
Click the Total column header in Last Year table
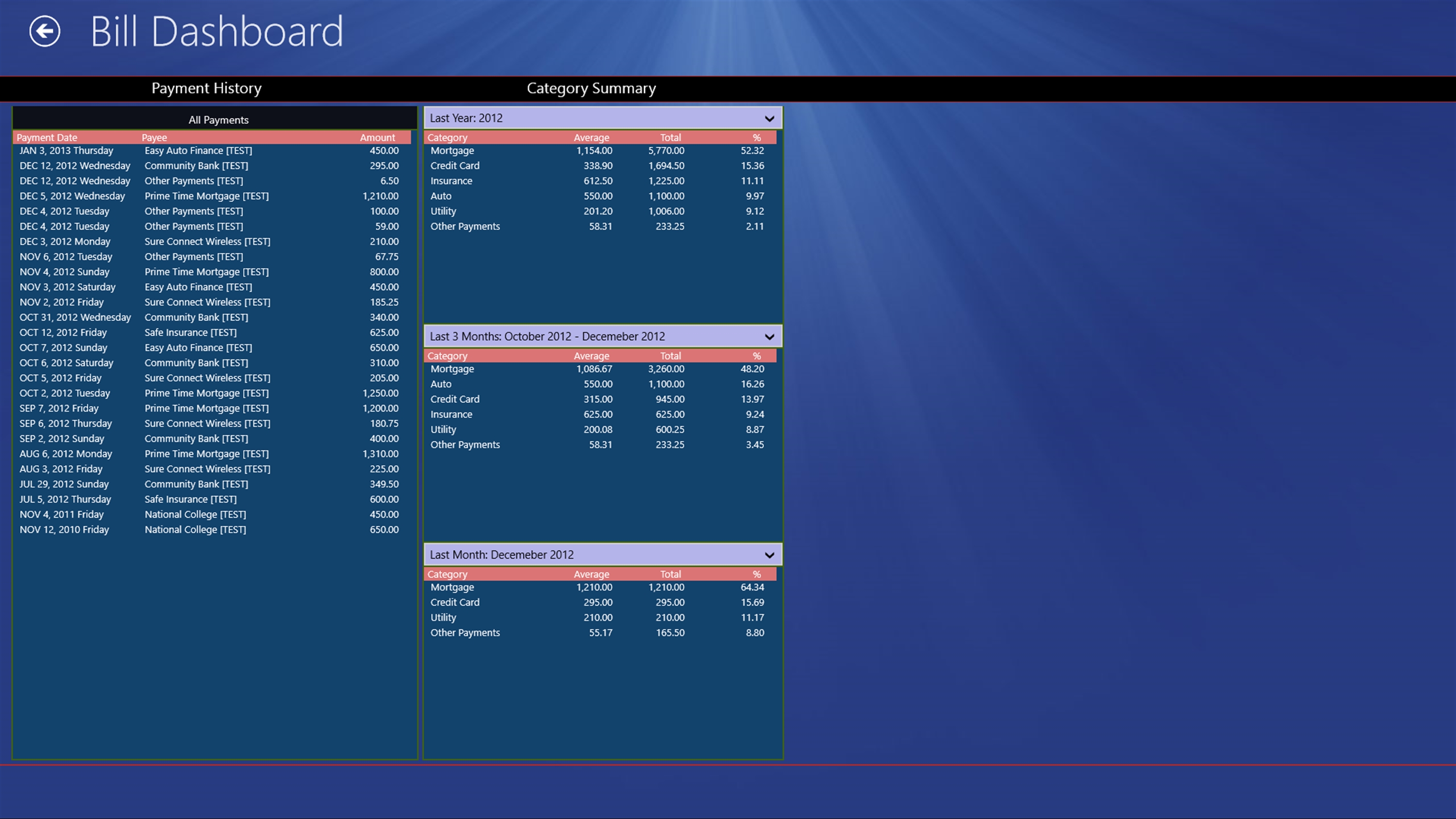(670, 137)
